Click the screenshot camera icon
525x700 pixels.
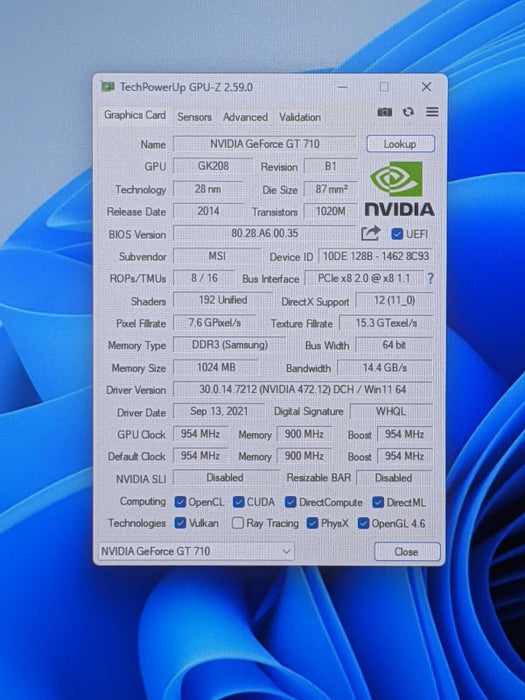(384, 112)
